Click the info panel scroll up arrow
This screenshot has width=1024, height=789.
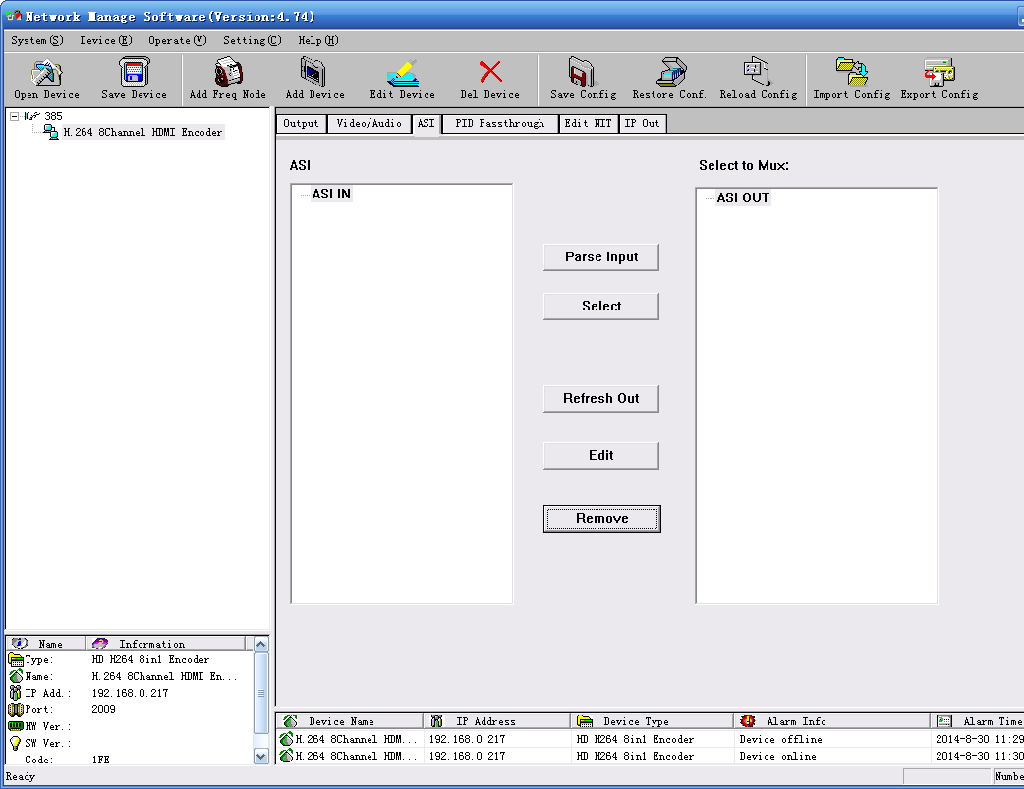261,645
